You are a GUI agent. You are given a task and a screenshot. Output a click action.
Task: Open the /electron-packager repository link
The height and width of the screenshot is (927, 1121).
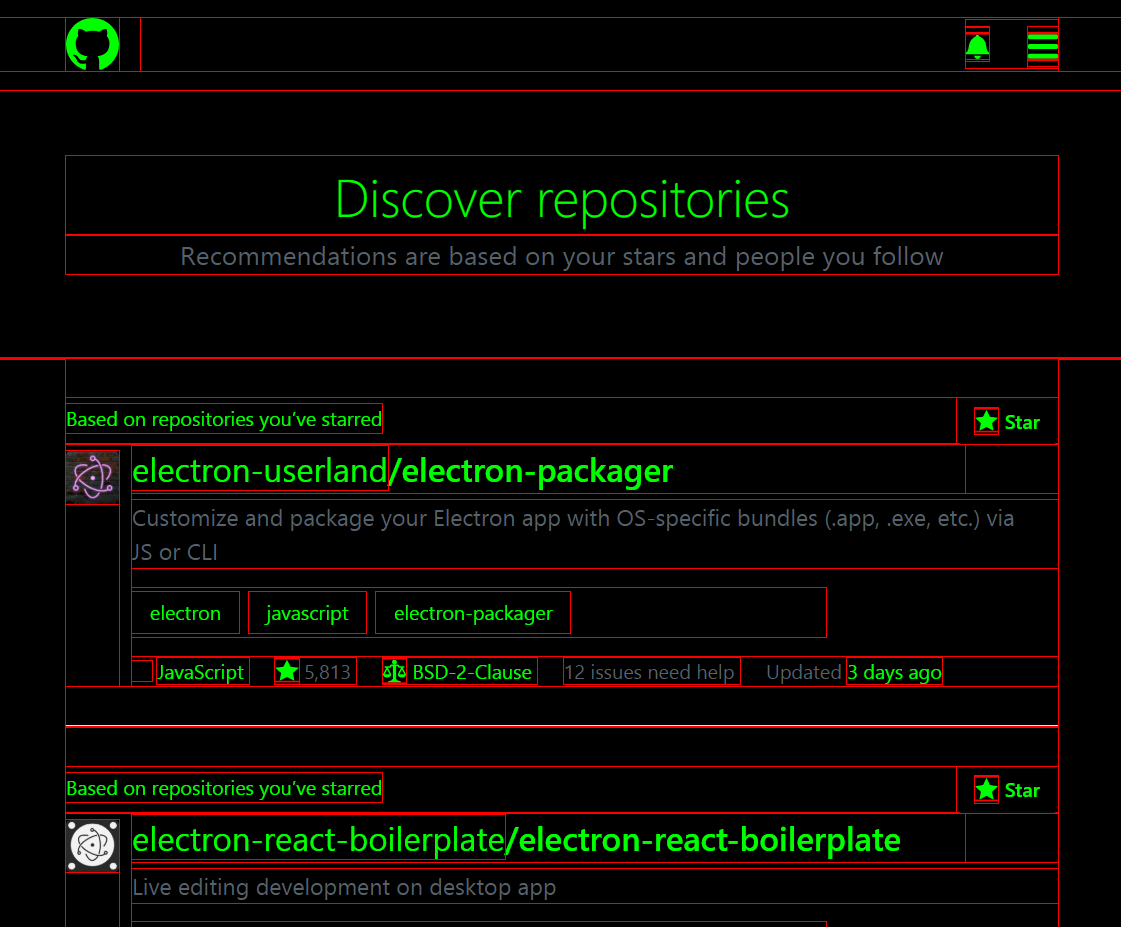(x=531, y=470)
